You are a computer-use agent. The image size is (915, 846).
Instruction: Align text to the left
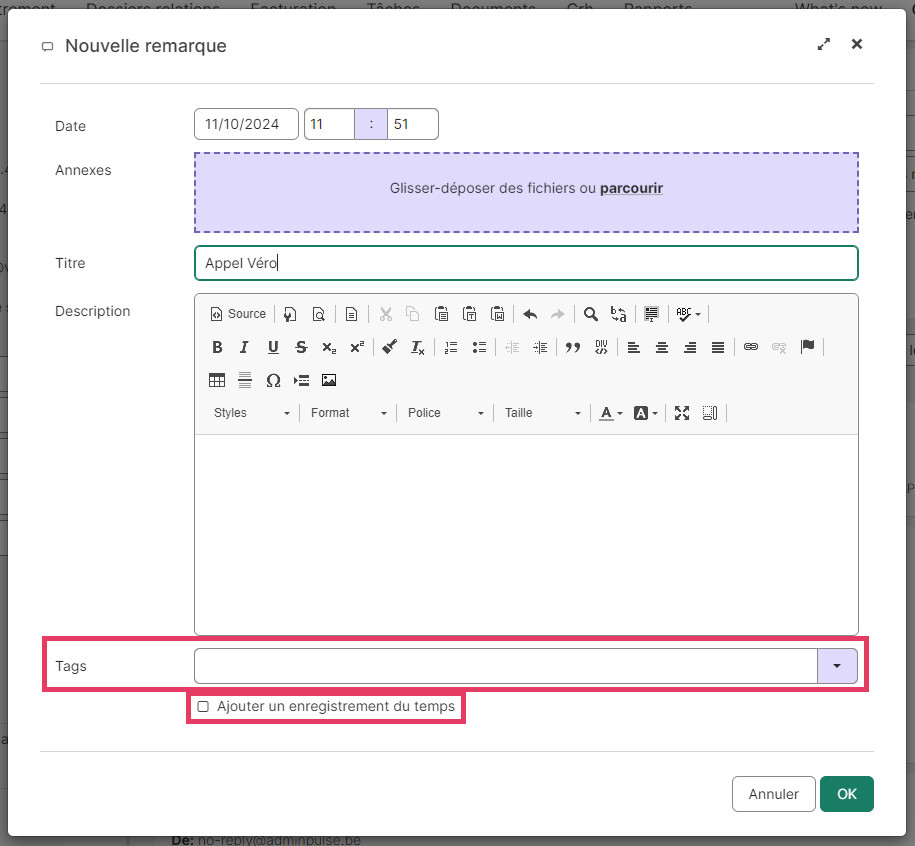(x=634, y=348)
